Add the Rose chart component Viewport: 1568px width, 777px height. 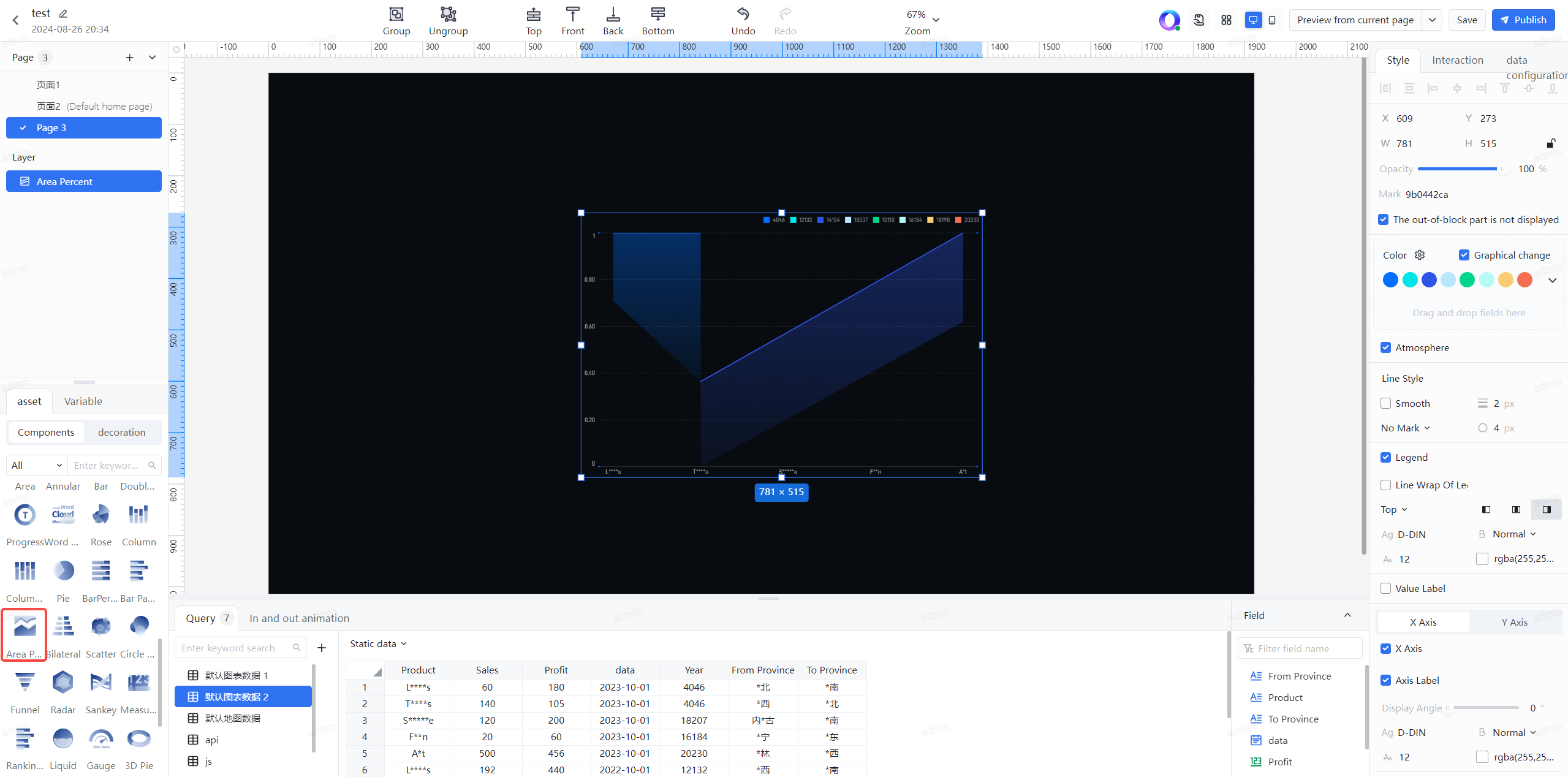101,515
